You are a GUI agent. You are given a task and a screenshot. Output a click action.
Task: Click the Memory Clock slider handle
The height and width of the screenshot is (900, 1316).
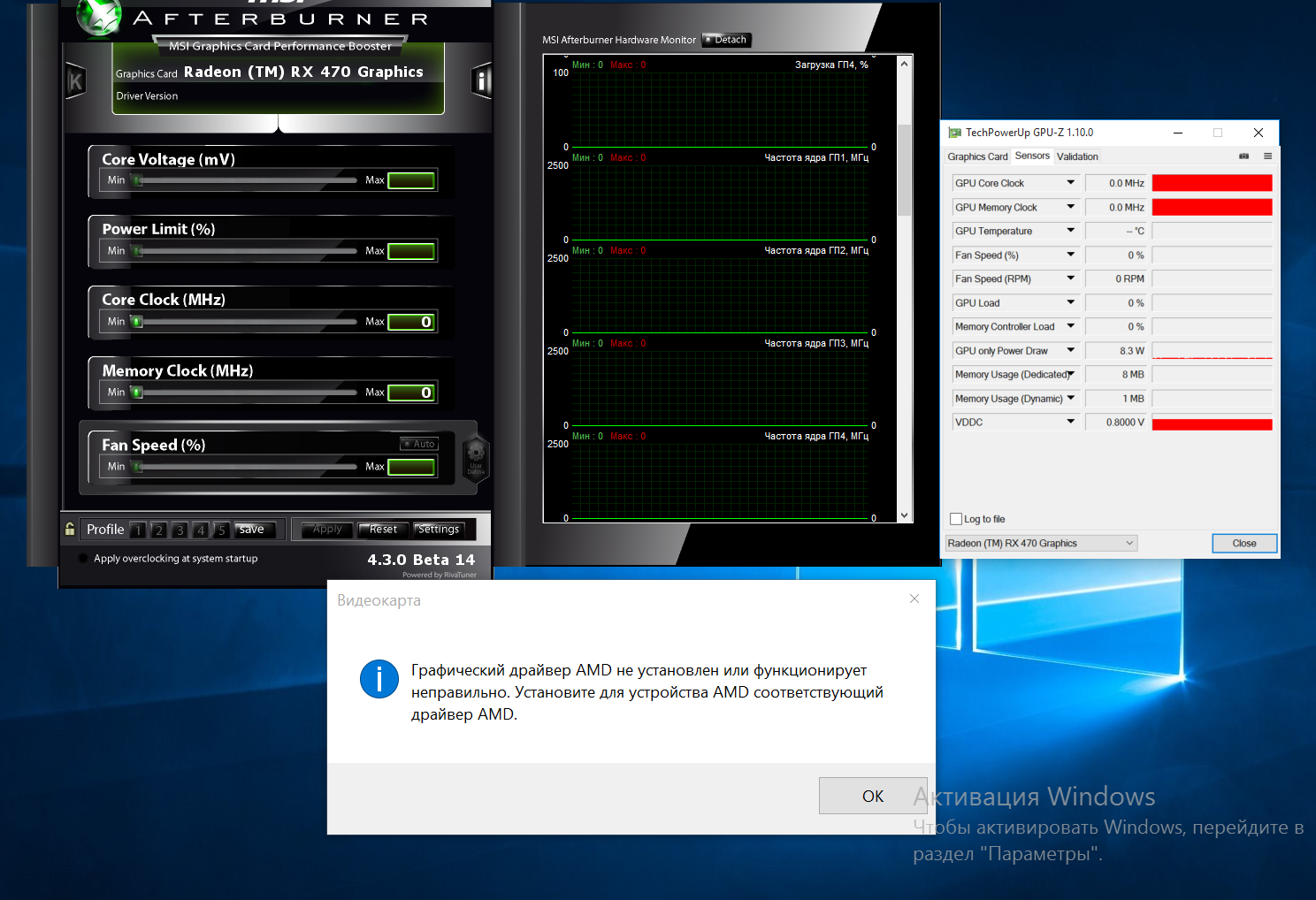[137, 393]
